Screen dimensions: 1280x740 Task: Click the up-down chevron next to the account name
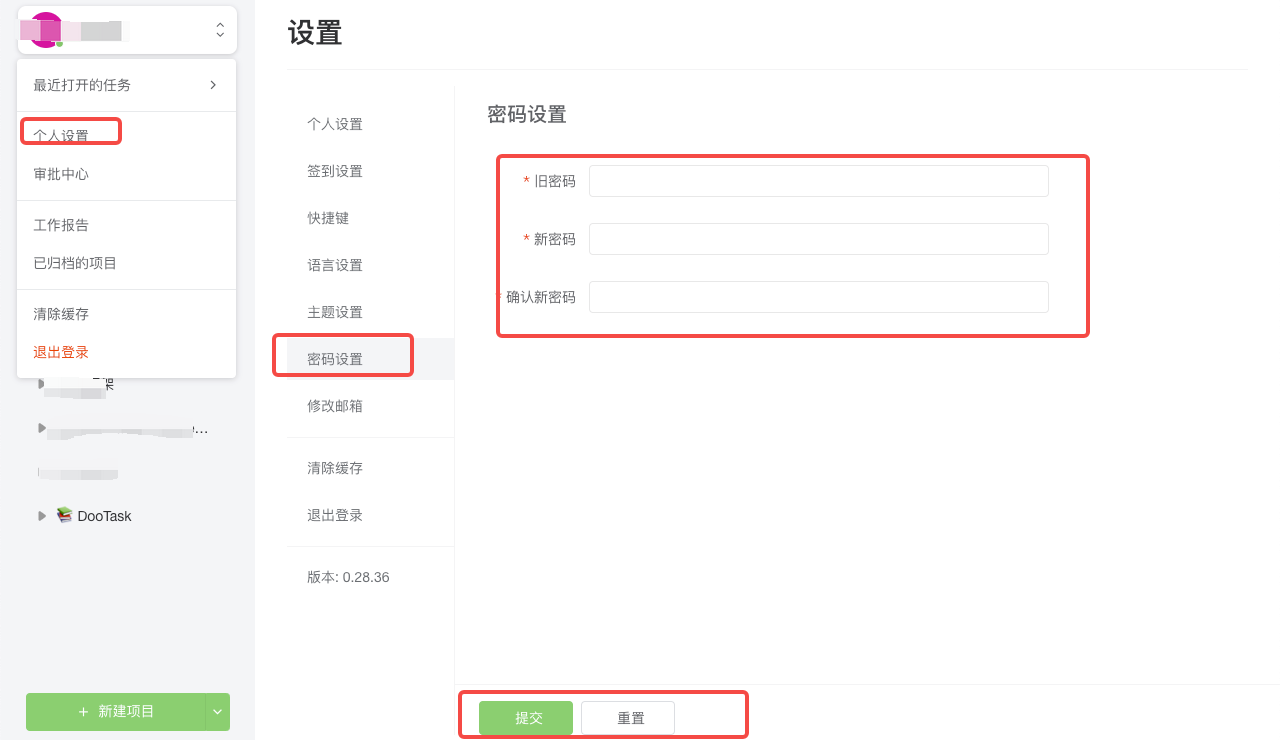pyautogui.click(x=219, y=30)
